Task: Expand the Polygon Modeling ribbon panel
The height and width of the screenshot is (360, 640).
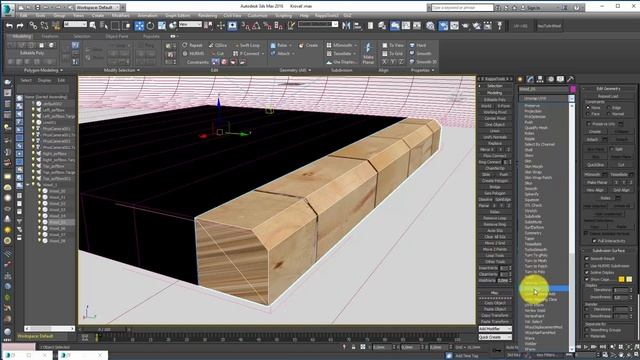Action: pos(43,70)
